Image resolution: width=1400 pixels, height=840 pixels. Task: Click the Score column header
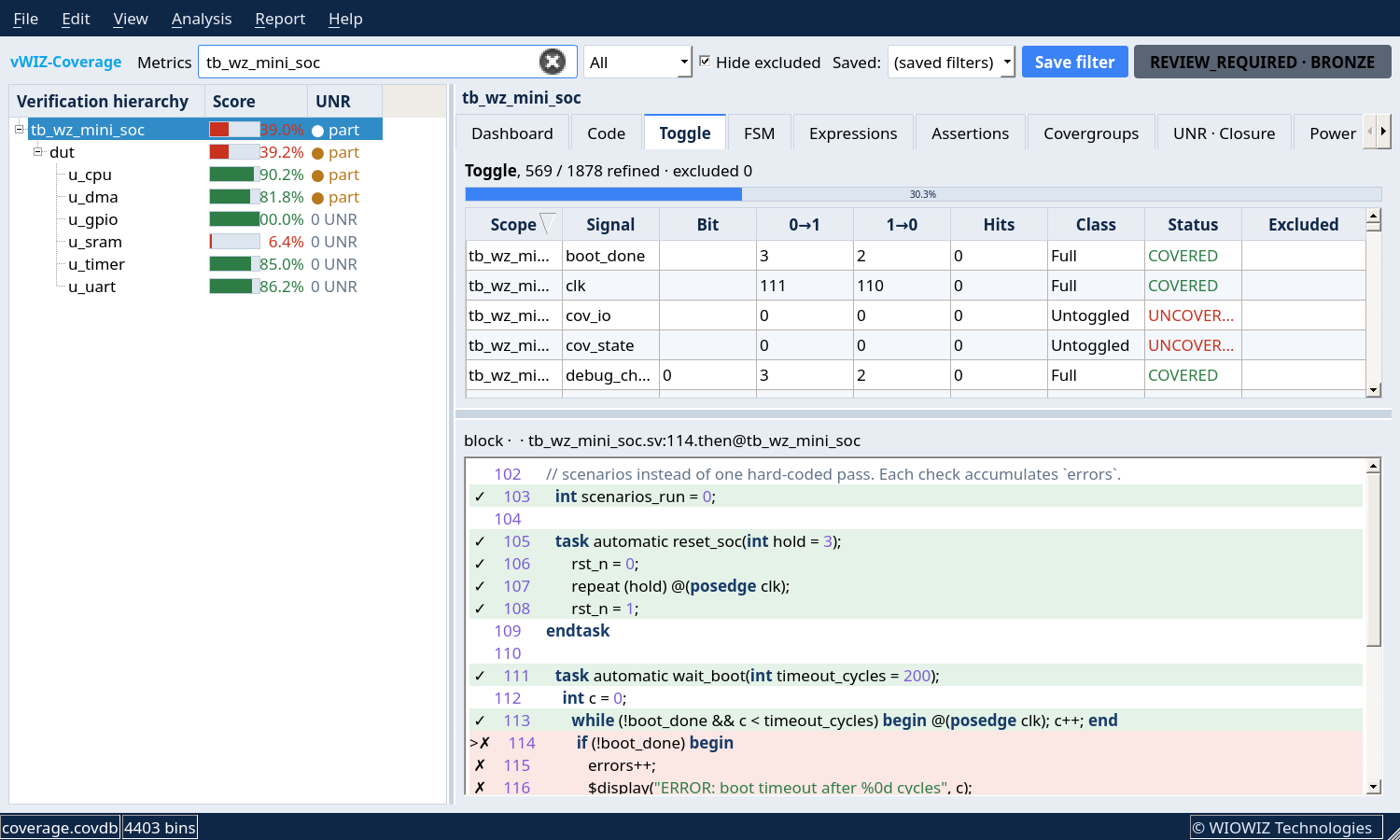(256, 101)
